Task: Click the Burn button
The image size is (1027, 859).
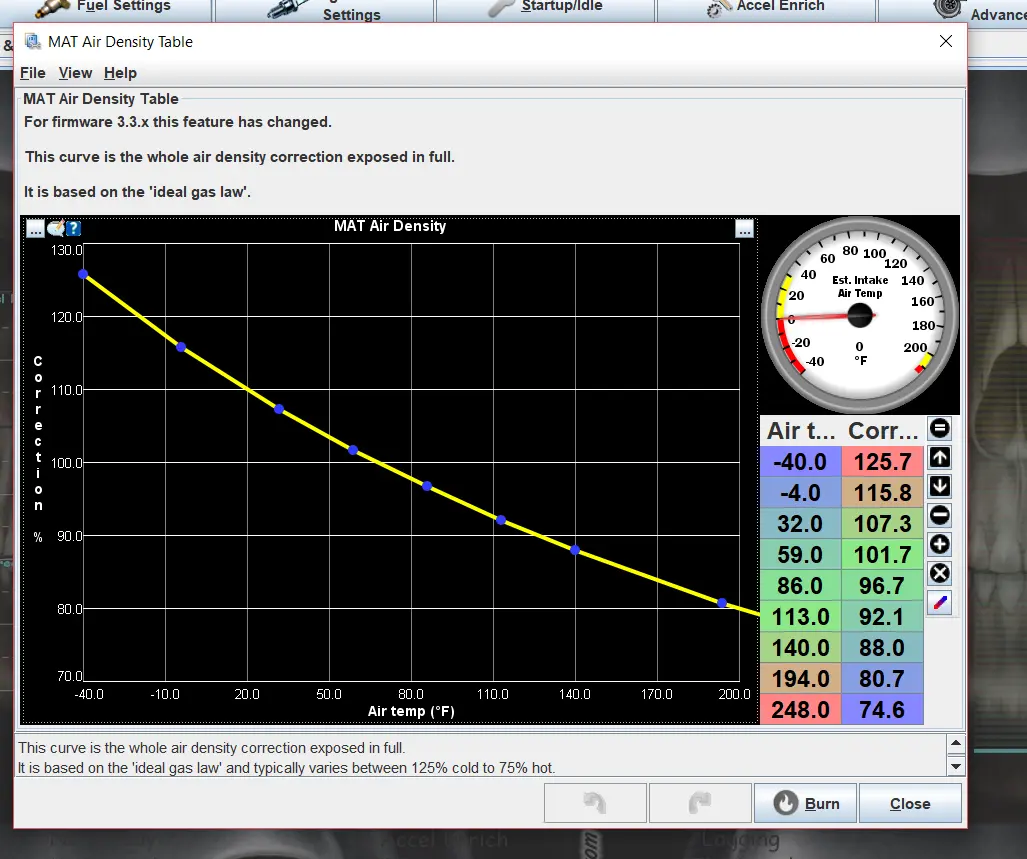Action: (806, 803)
